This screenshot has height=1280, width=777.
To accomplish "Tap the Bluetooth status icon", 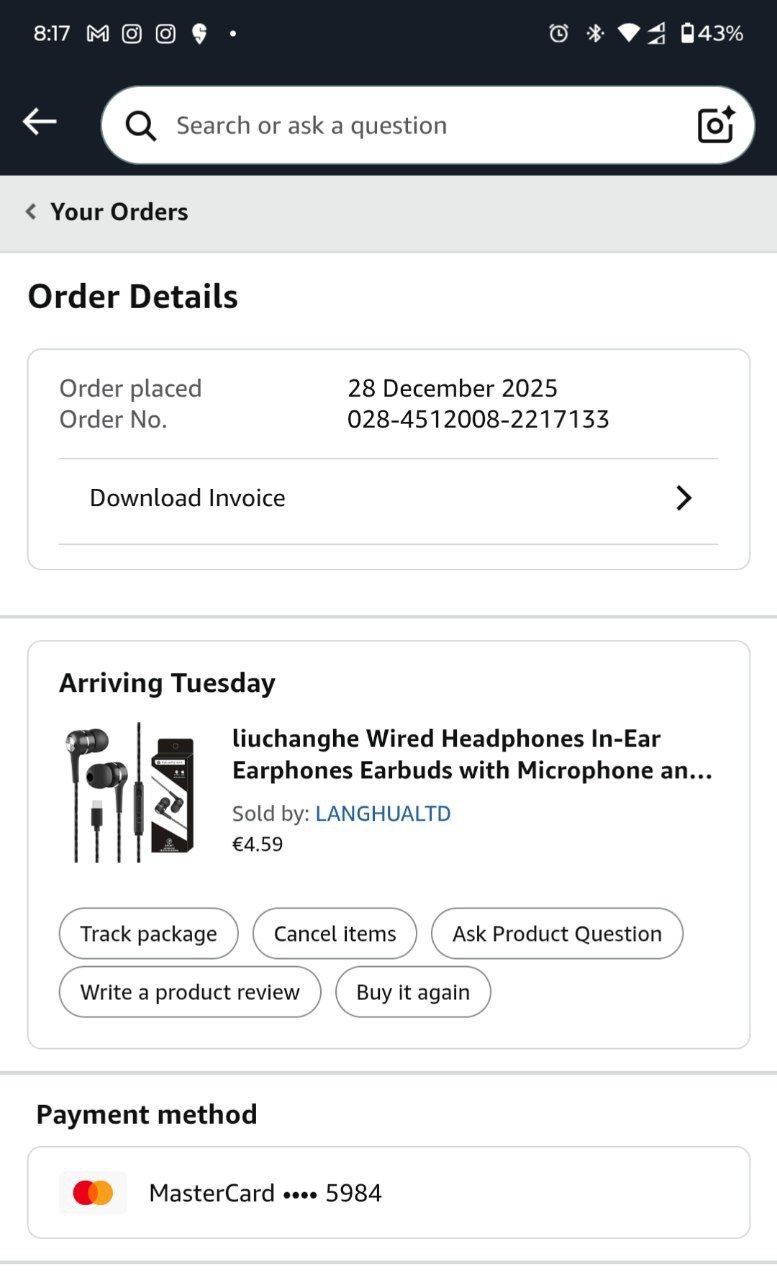I will pyautogui.click(x=595, y=34).
